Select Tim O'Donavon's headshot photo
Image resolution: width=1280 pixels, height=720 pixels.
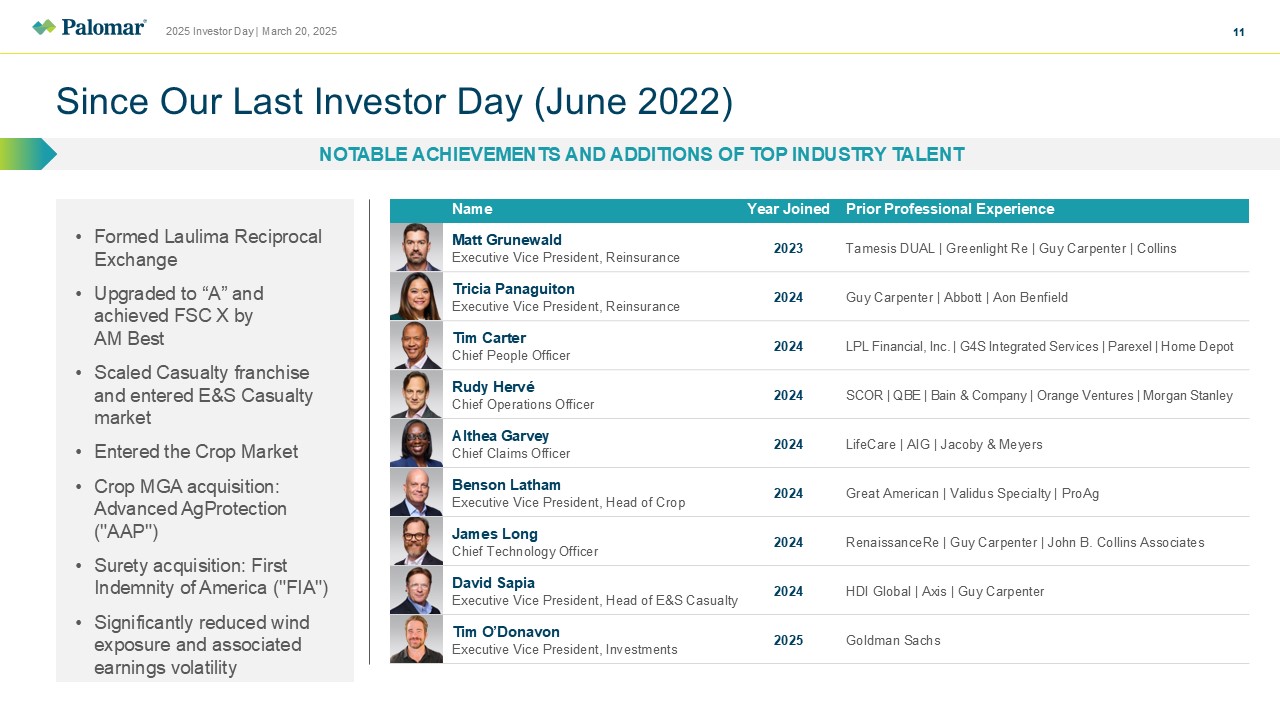click(x=416, y=639)
